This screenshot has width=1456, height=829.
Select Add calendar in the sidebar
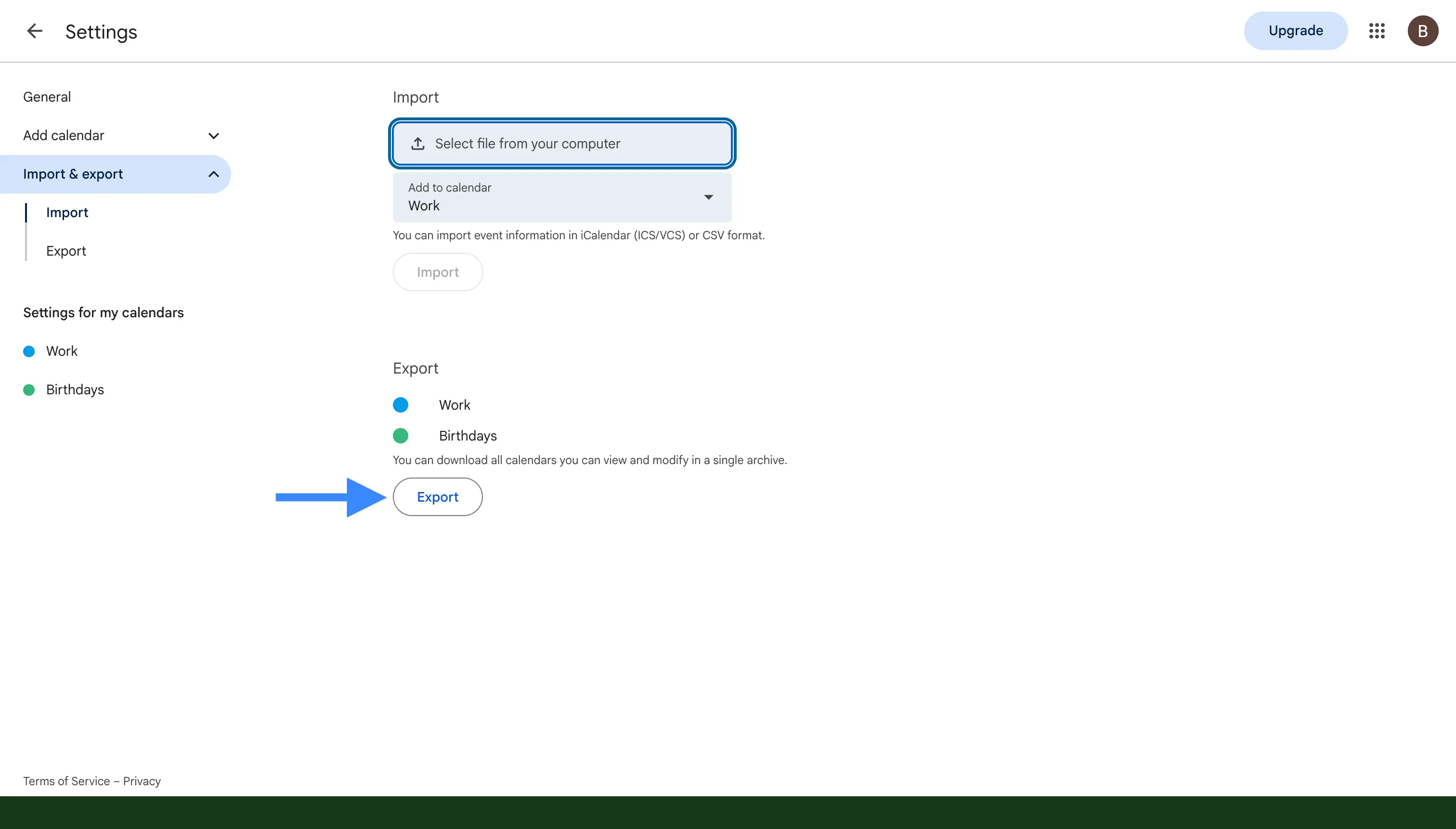coord(64,135)
